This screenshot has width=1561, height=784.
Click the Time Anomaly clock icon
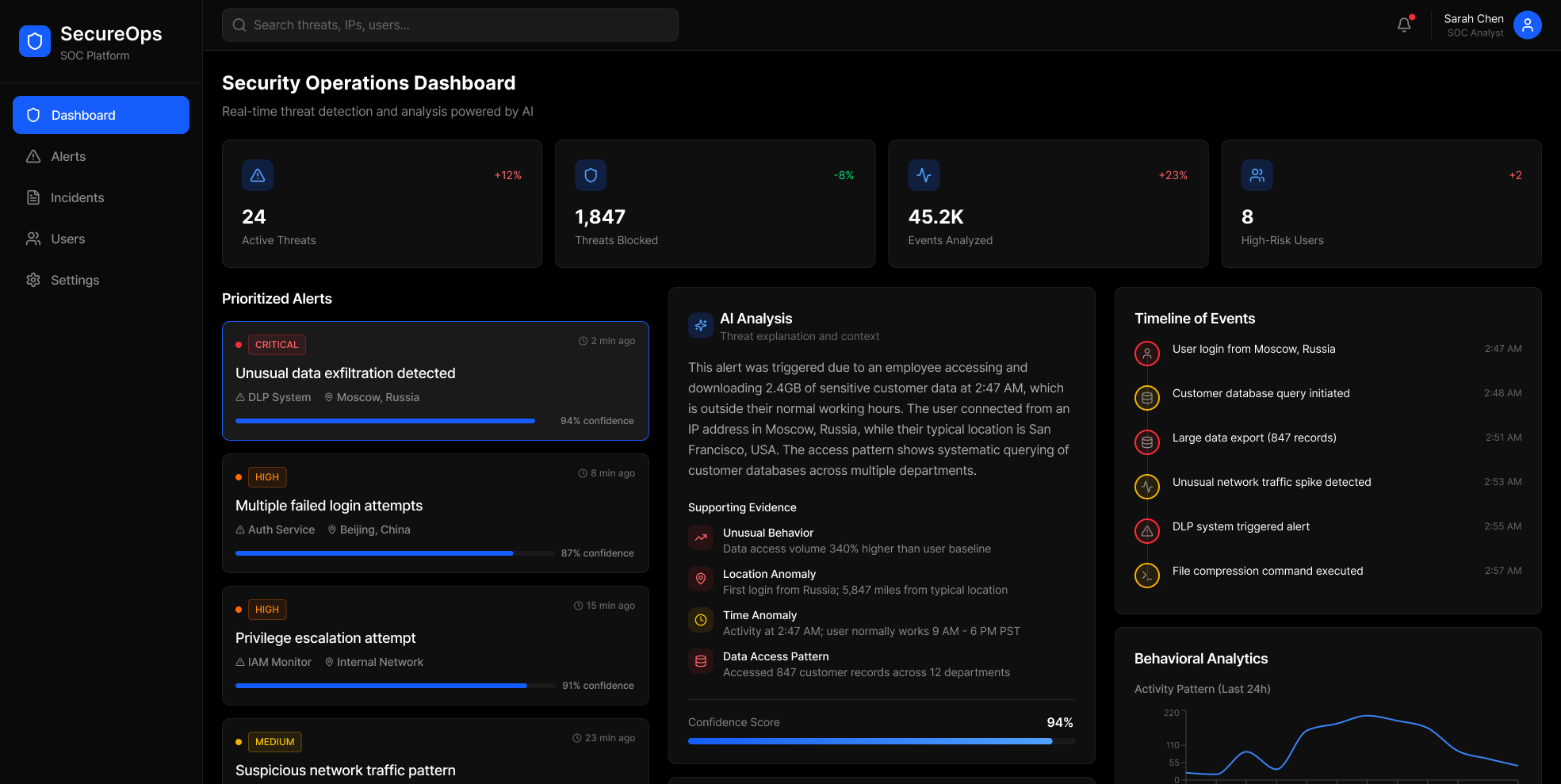(701, 620)
